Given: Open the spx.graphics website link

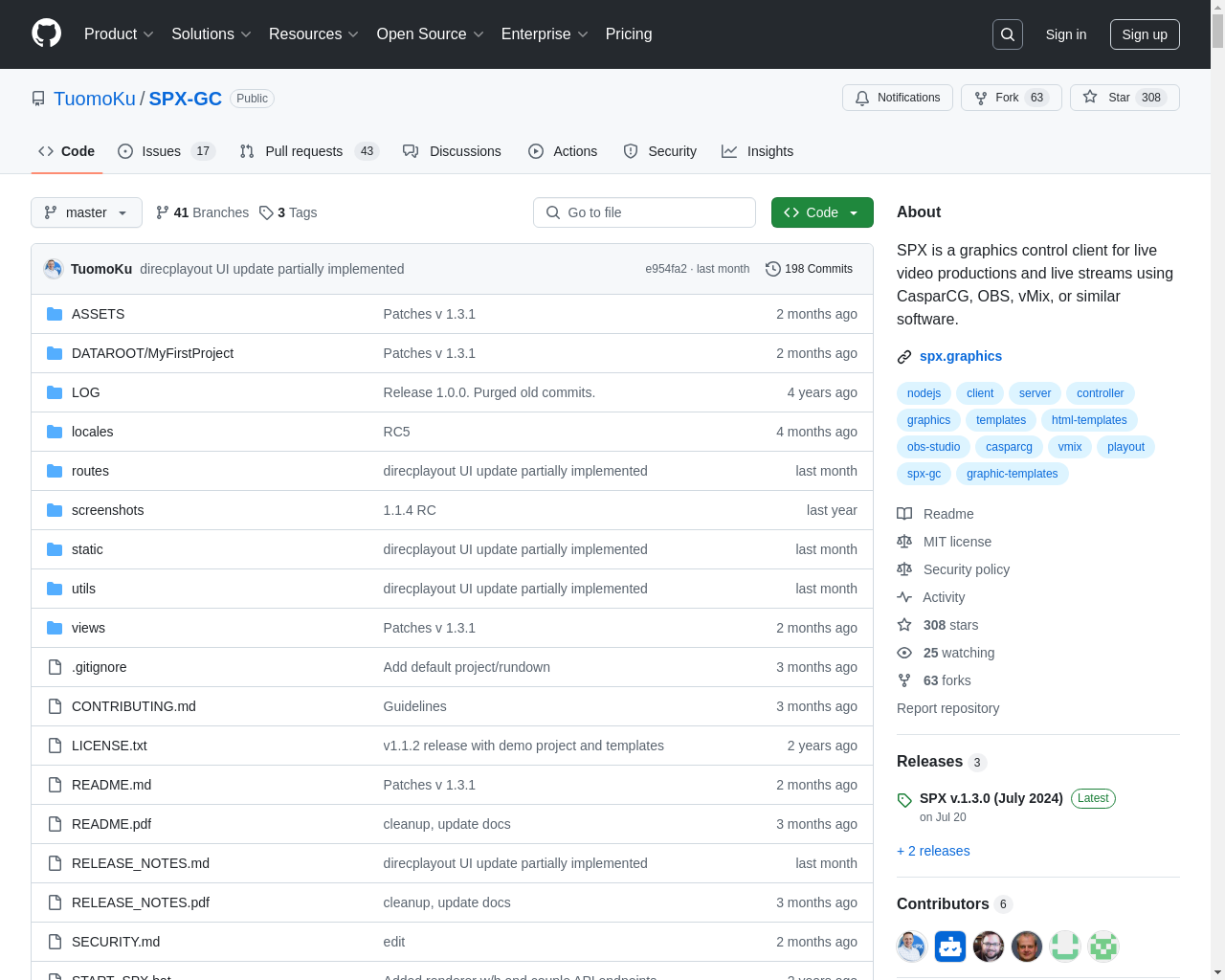Looking at the screenshot, I should tap(961, 356).
